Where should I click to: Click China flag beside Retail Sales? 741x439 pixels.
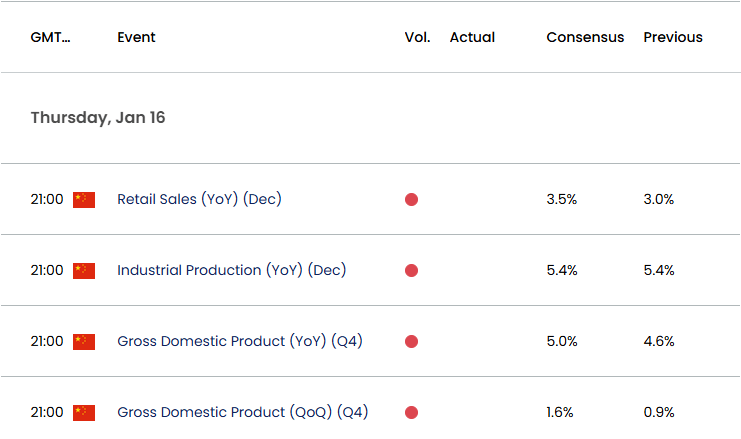click(84, 199)
